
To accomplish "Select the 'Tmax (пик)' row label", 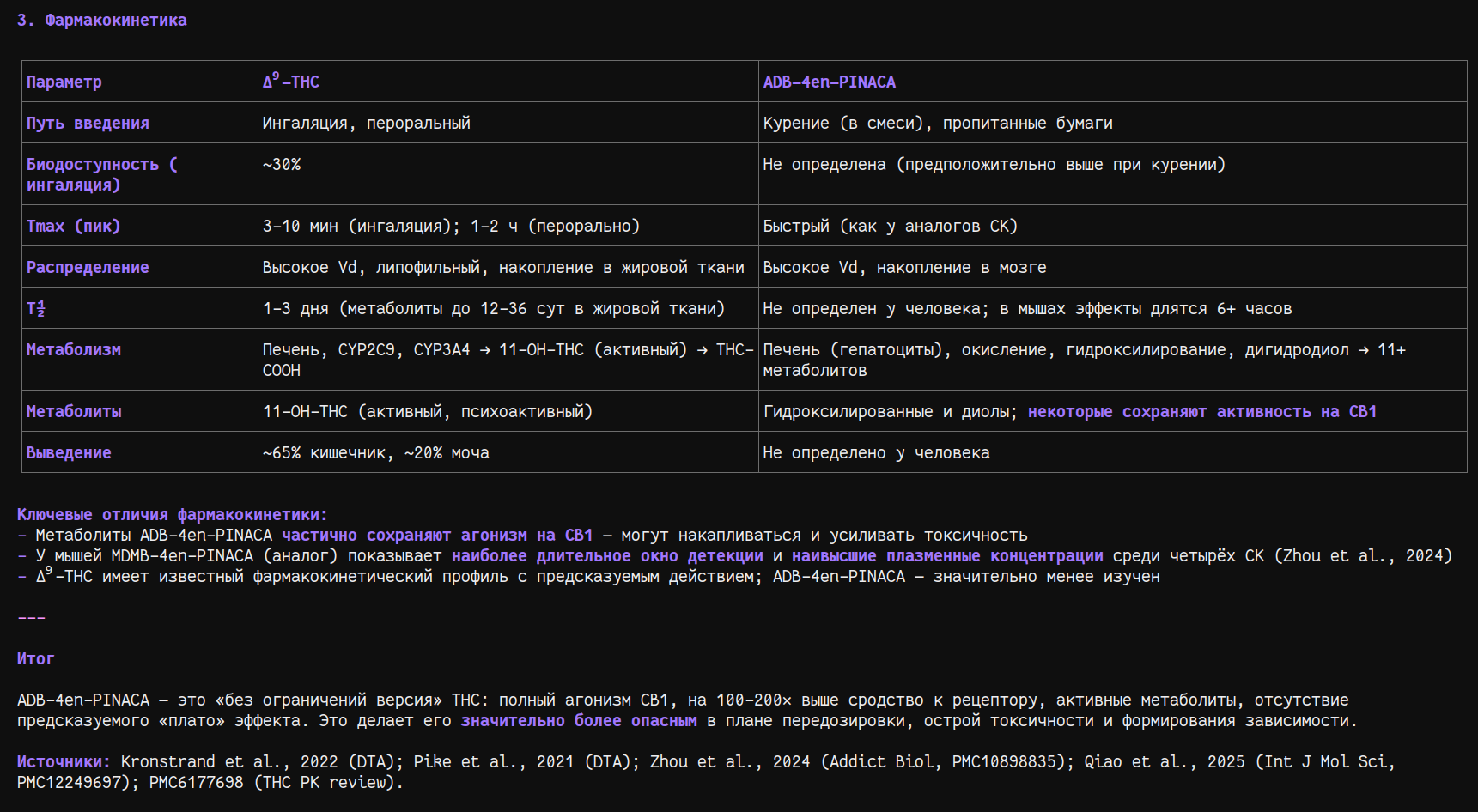I will [74, 227].
